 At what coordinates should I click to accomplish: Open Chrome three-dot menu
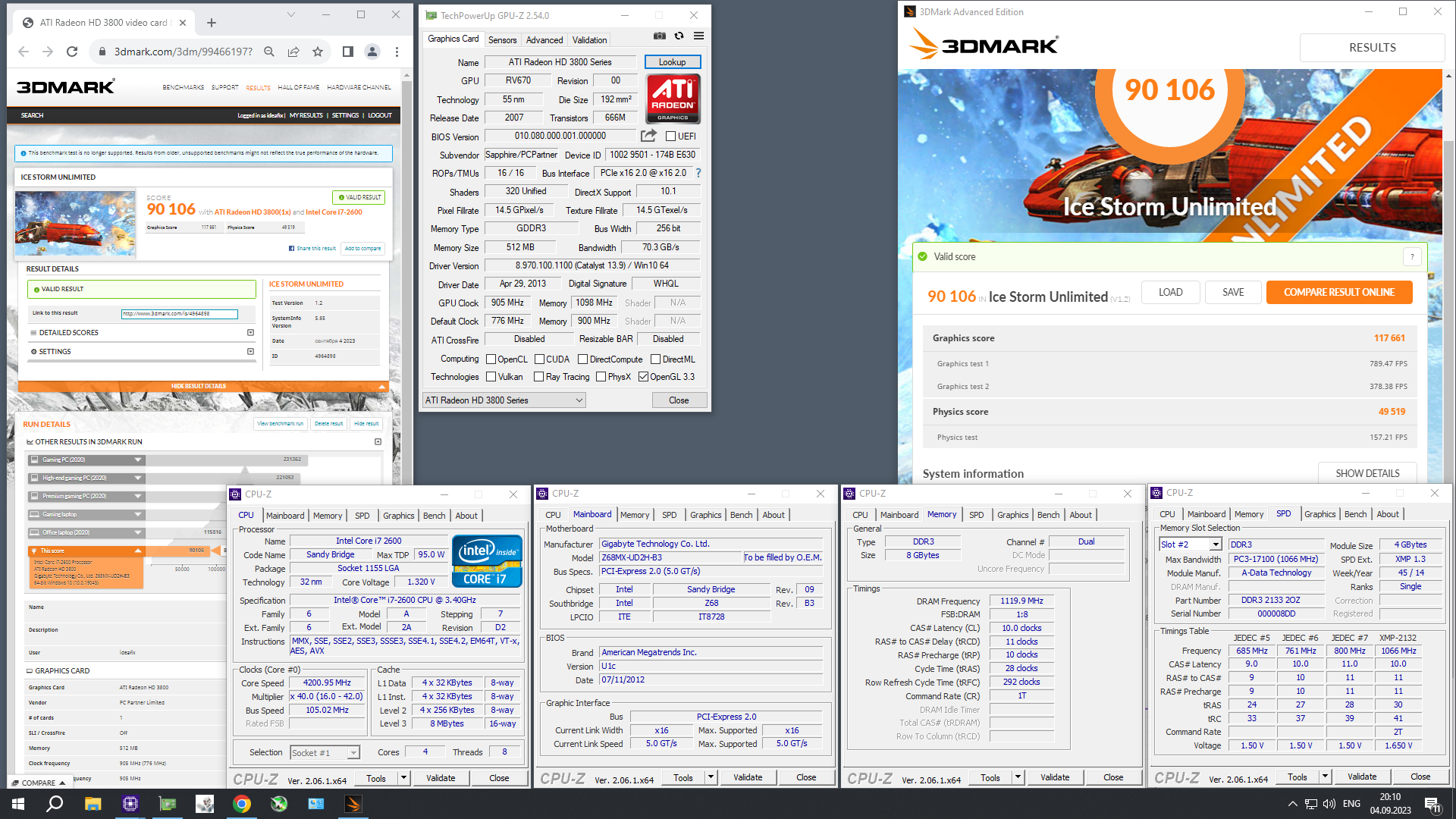pos(397,52)
